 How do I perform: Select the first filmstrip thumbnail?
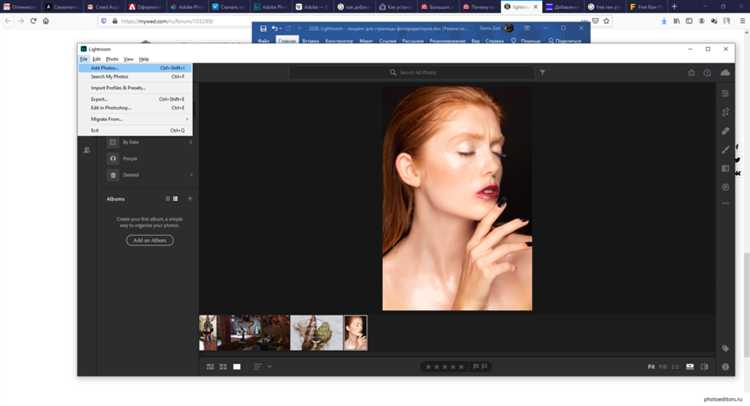208,333
